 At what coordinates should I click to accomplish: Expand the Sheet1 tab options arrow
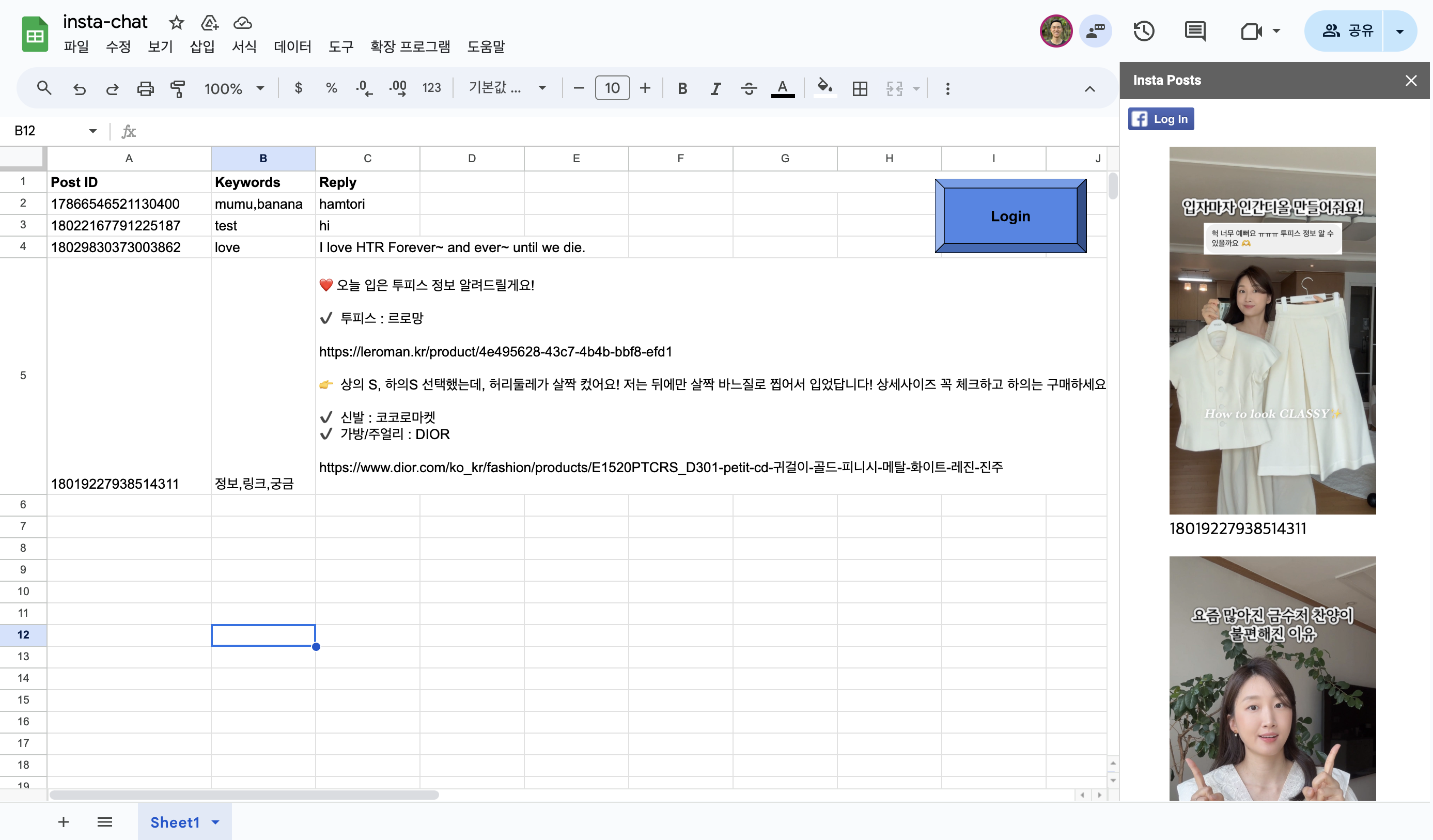[215, 822]
